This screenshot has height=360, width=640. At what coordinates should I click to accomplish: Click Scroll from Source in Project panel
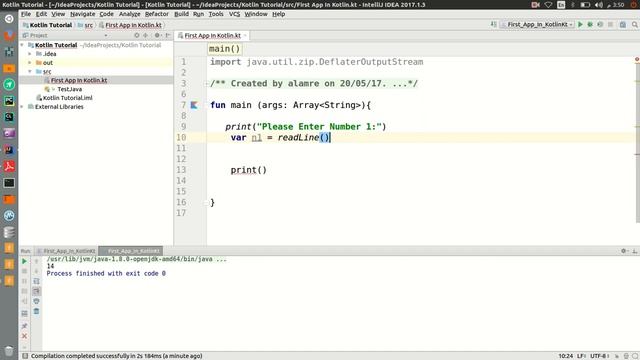(x=137, y=36)
